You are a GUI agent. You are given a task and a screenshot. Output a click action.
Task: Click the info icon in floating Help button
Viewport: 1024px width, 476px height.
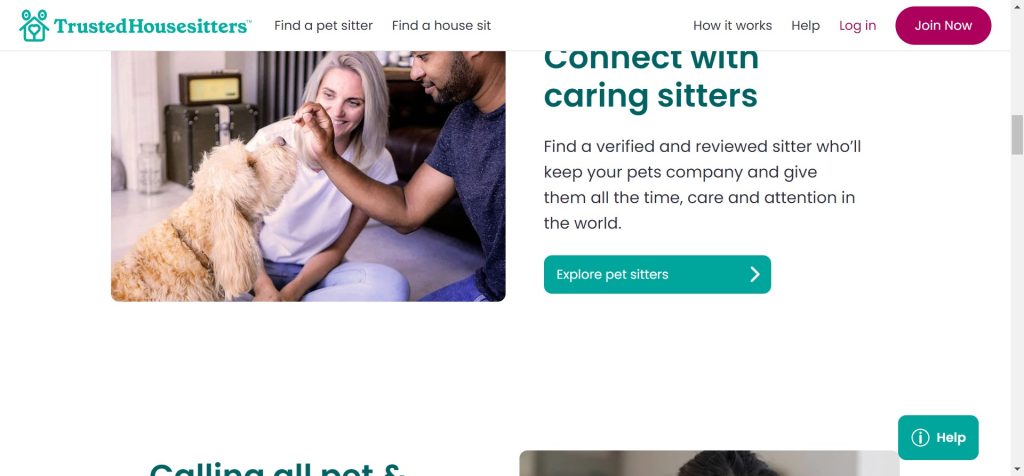[x=920, y=437]
